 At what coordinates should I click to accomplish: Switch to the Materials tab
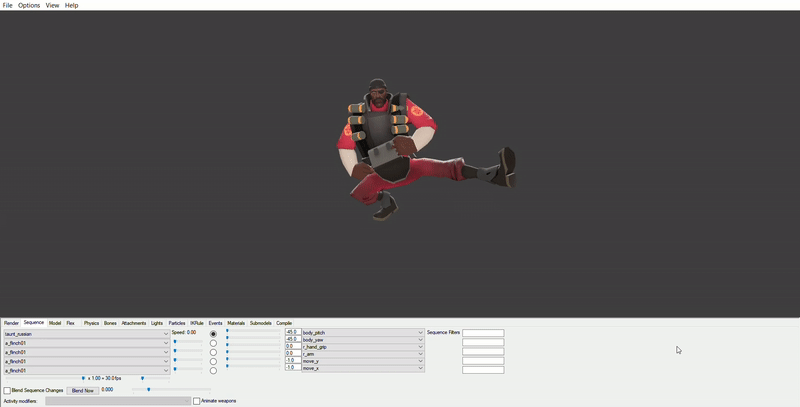pos(236,323)
